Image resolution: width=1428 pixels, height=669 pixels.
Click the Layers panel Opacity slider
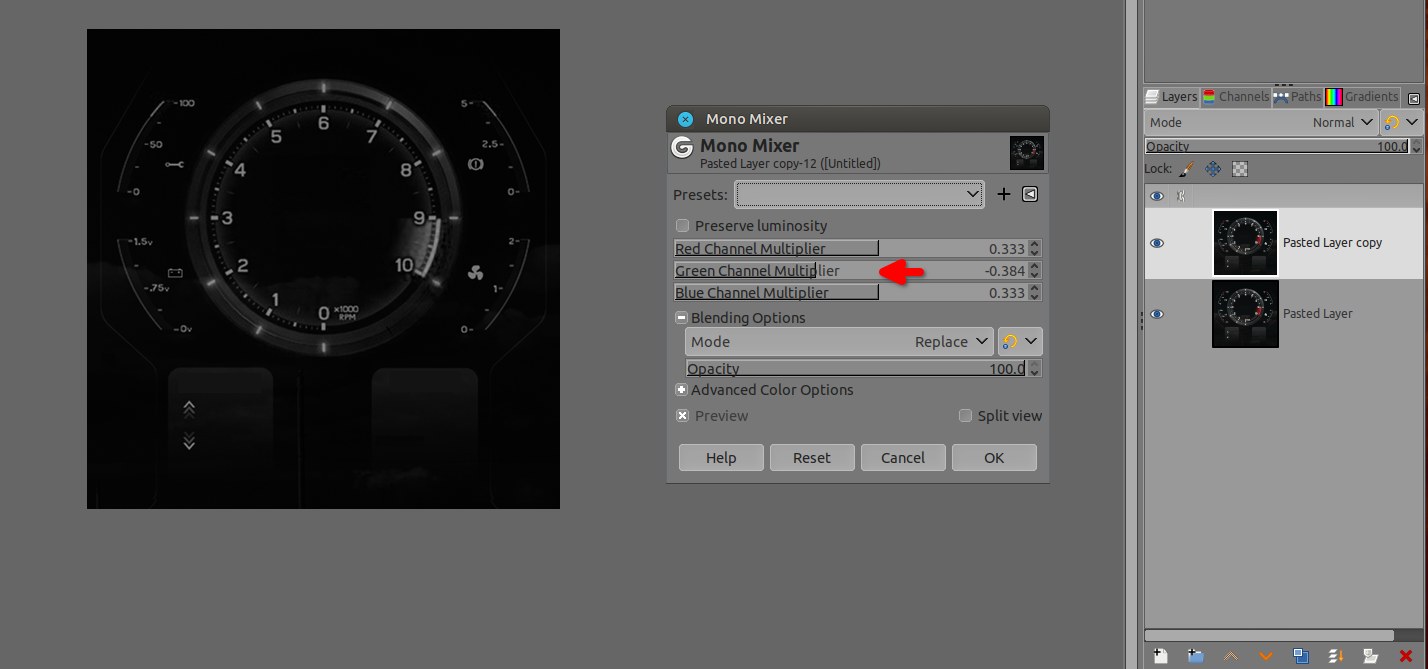[1277, 146]
